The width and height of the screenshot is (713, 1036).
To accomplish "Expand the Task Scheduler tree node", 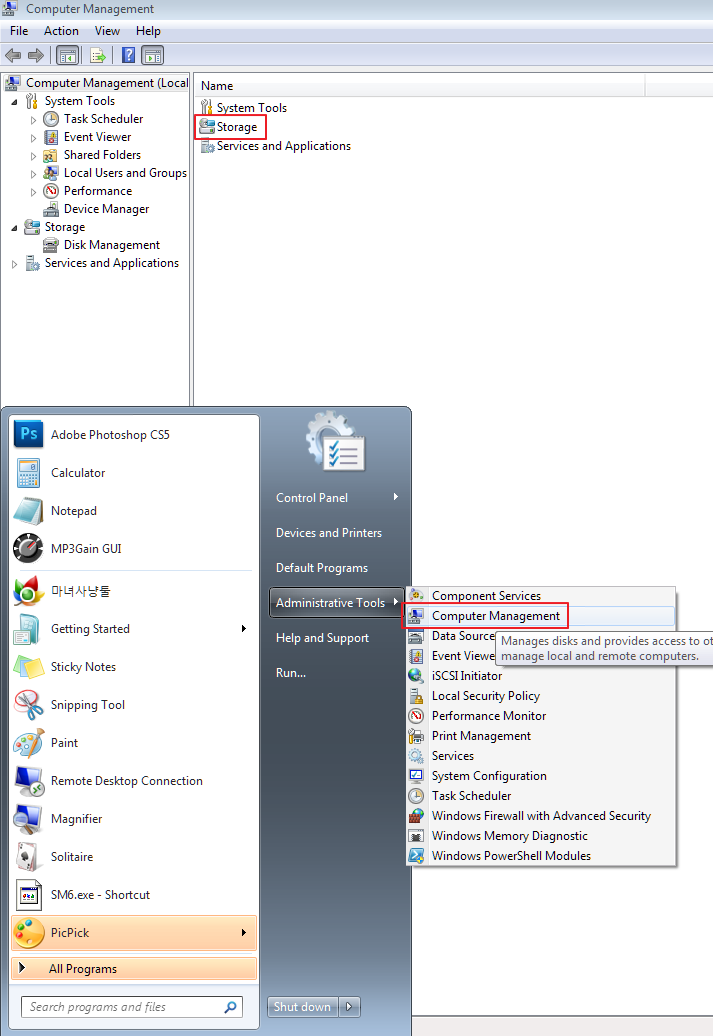I will pos(34,120).
